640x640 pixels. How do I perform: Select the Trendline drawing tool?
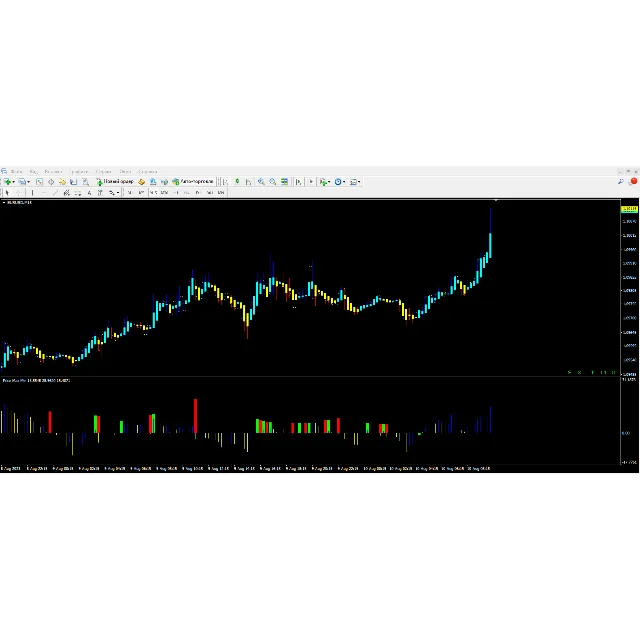(x=55, y=193)
